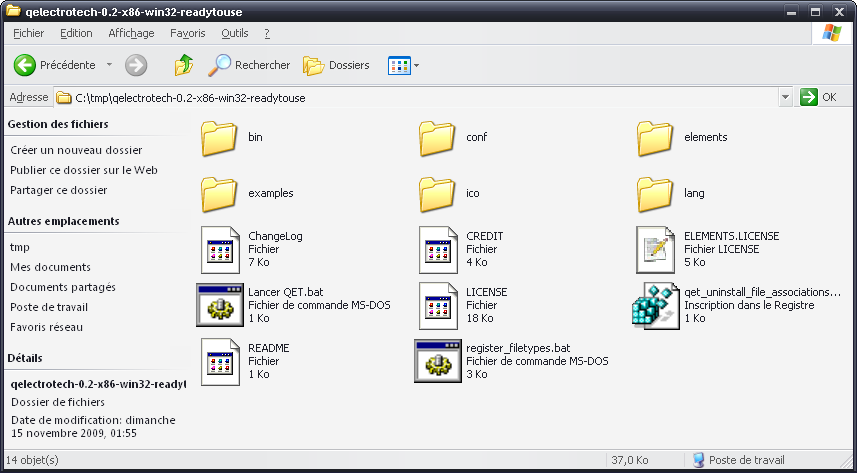The width and height of the screenshot is (857, 473).
Task: Click Publier ce dossier sur le Web
Action: click(x=84, y=171)
